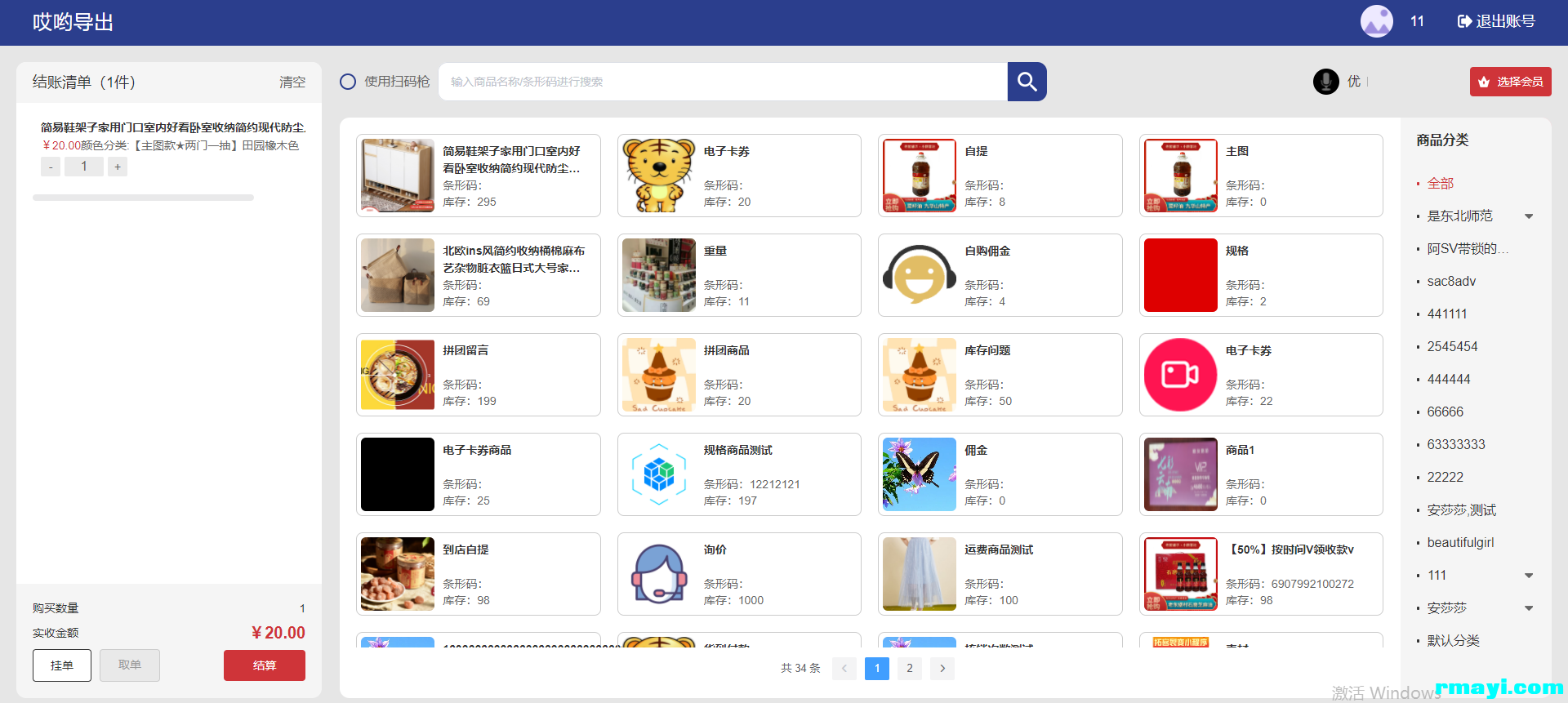Select the 自提 oil bottle product
This screenshot has height=703, width=1568.
(920, 176)
